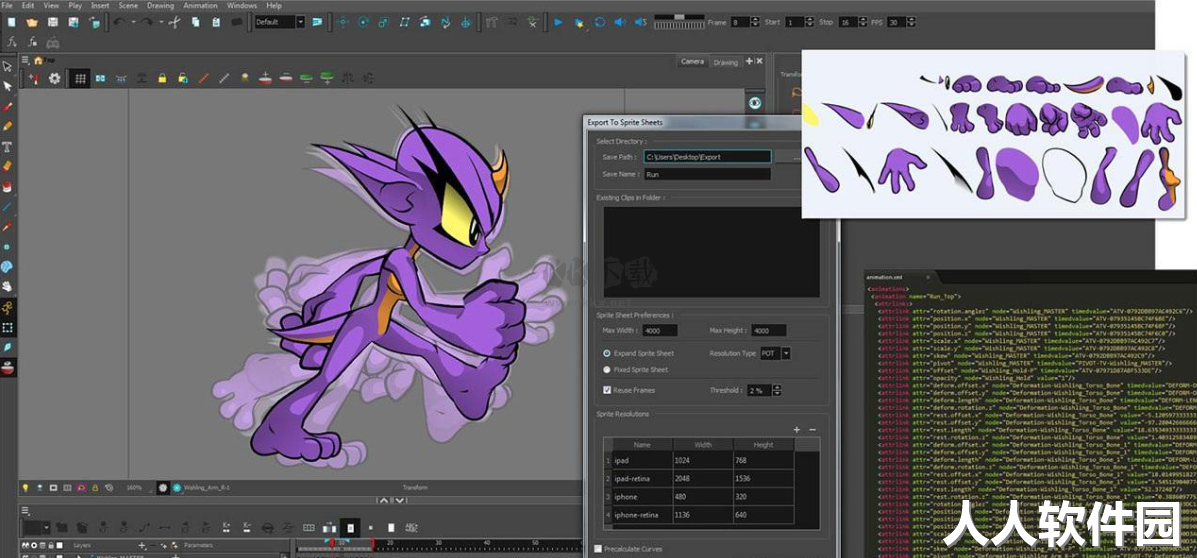The image size is (1197, 558).
Task: Toggle the Precalculate Curves checkbox
Action: (x=598, y=549)
